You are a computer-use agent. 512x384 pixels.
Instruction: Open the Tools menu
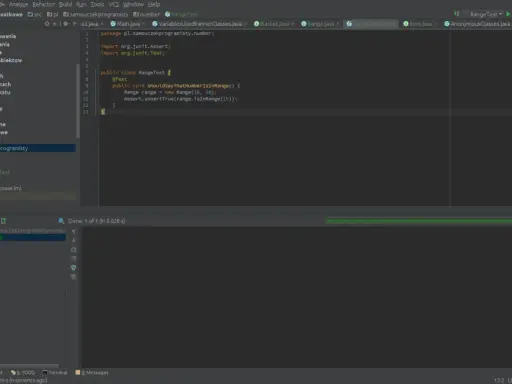pos(97,4)
